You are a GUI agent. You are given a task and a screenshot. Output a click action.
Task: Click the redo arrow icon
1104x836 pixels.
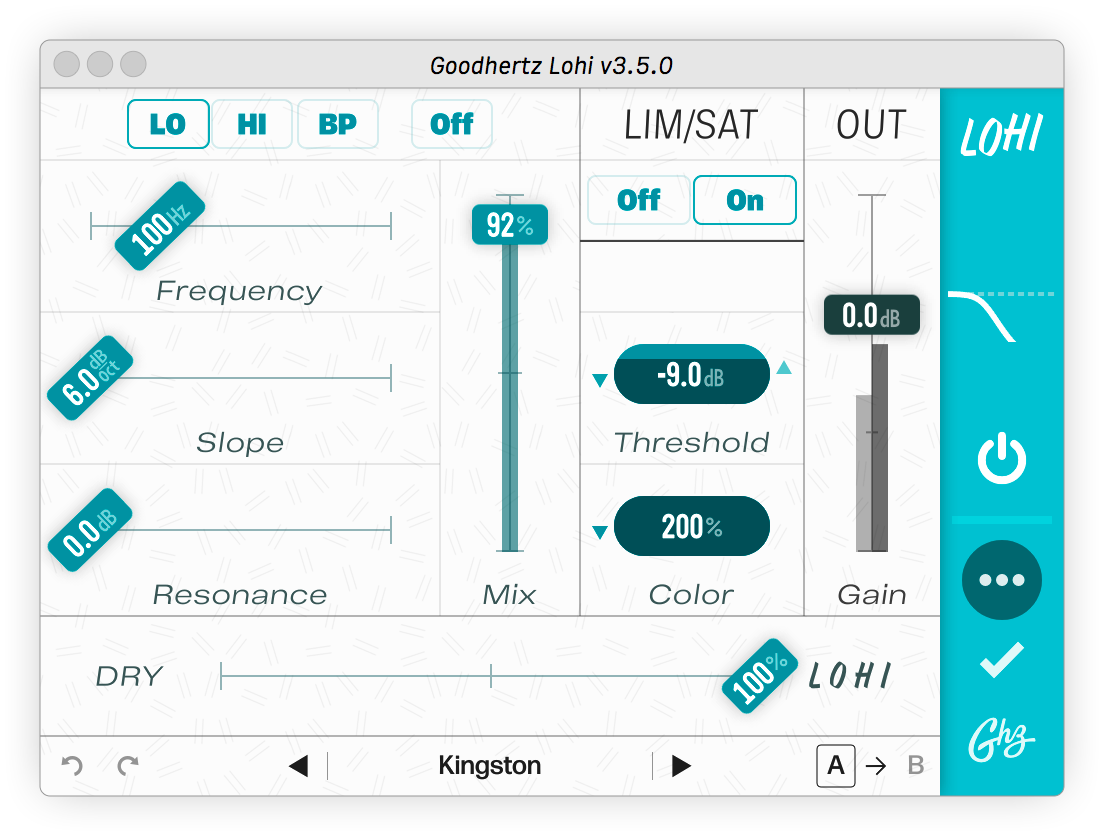pos(128,765)
